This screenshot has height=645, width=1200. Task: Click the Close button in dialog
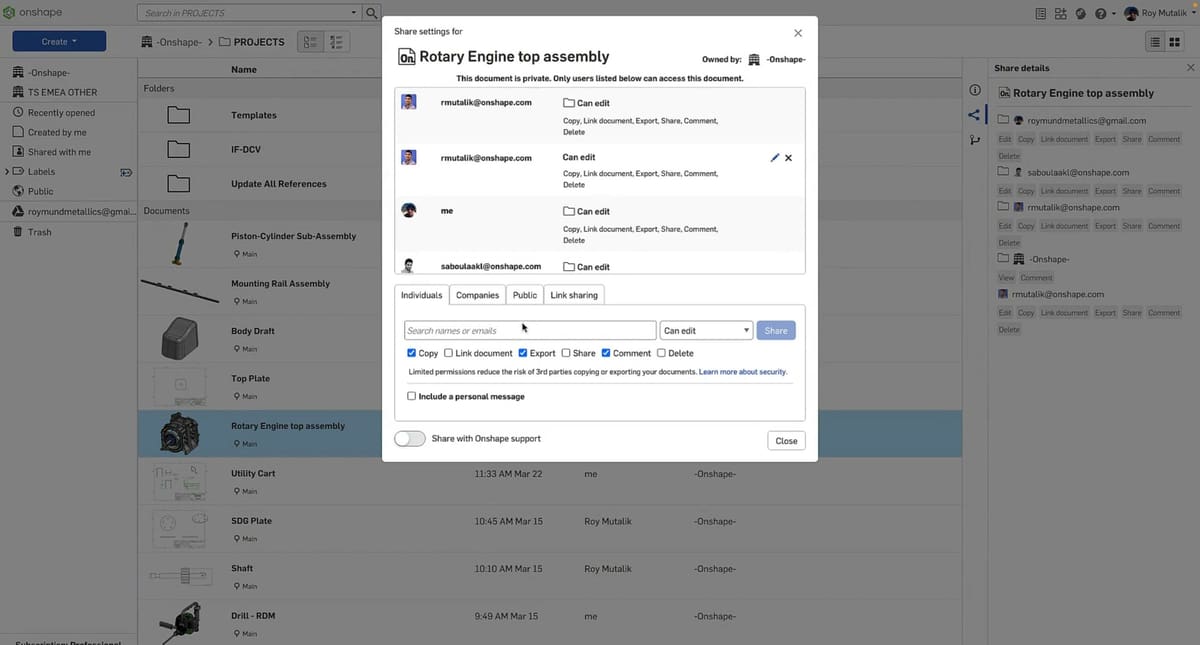[x=786, y=440]
